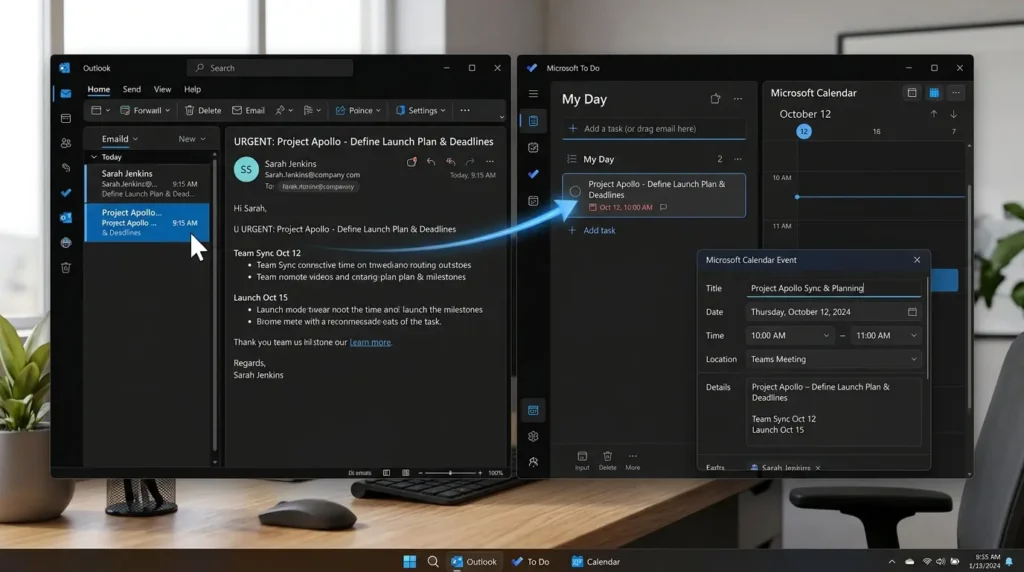This screenshot has width=1024, height=572.
Task: Open People icon in Outlook sidebar
Action: pos(66,143)
